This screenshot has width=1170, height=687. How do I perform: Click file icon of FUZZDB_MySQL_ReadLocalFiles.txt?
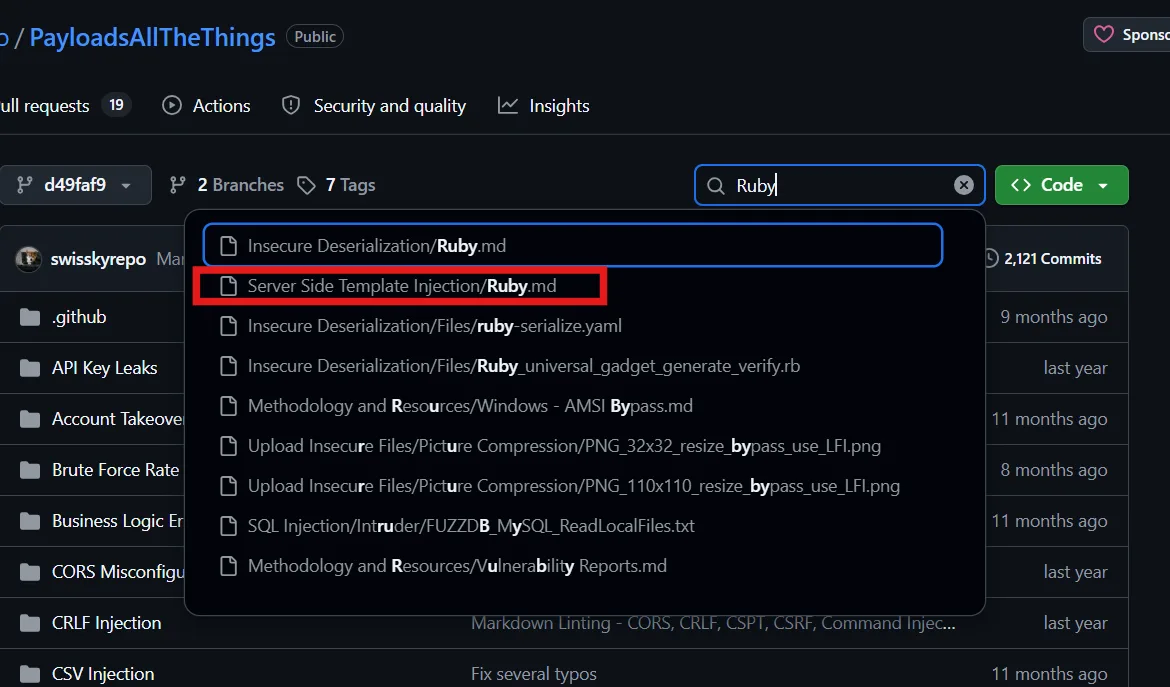click(x=228, y=526)
